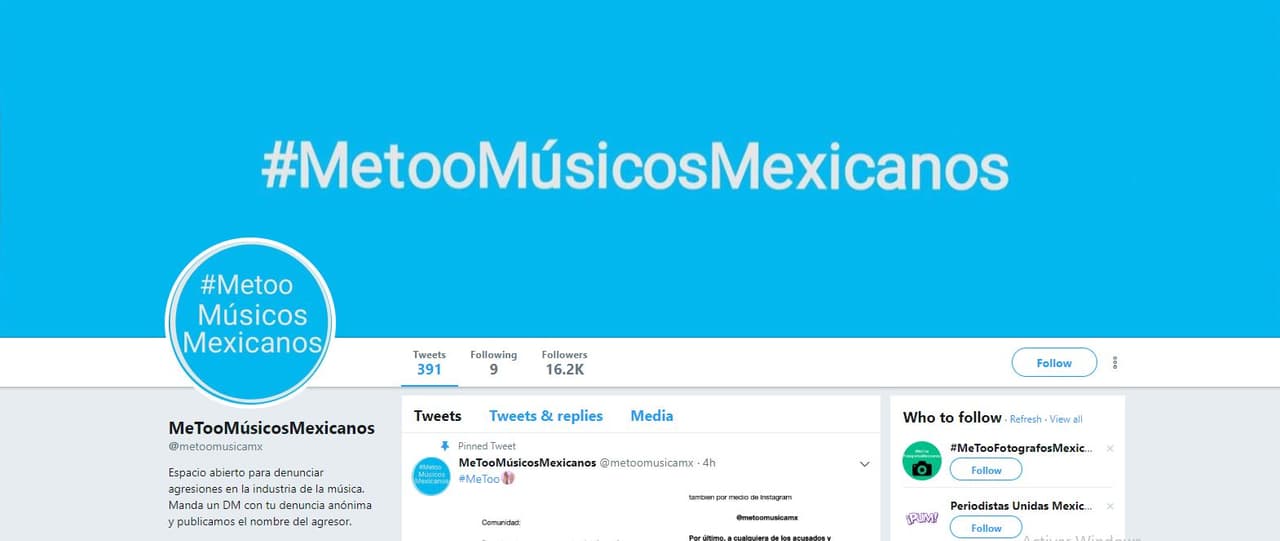Screen dimensions: 1280x541
Task: Dismiss the Periodistas Unidas Mexic suggestion
Action: point(1110,507)
